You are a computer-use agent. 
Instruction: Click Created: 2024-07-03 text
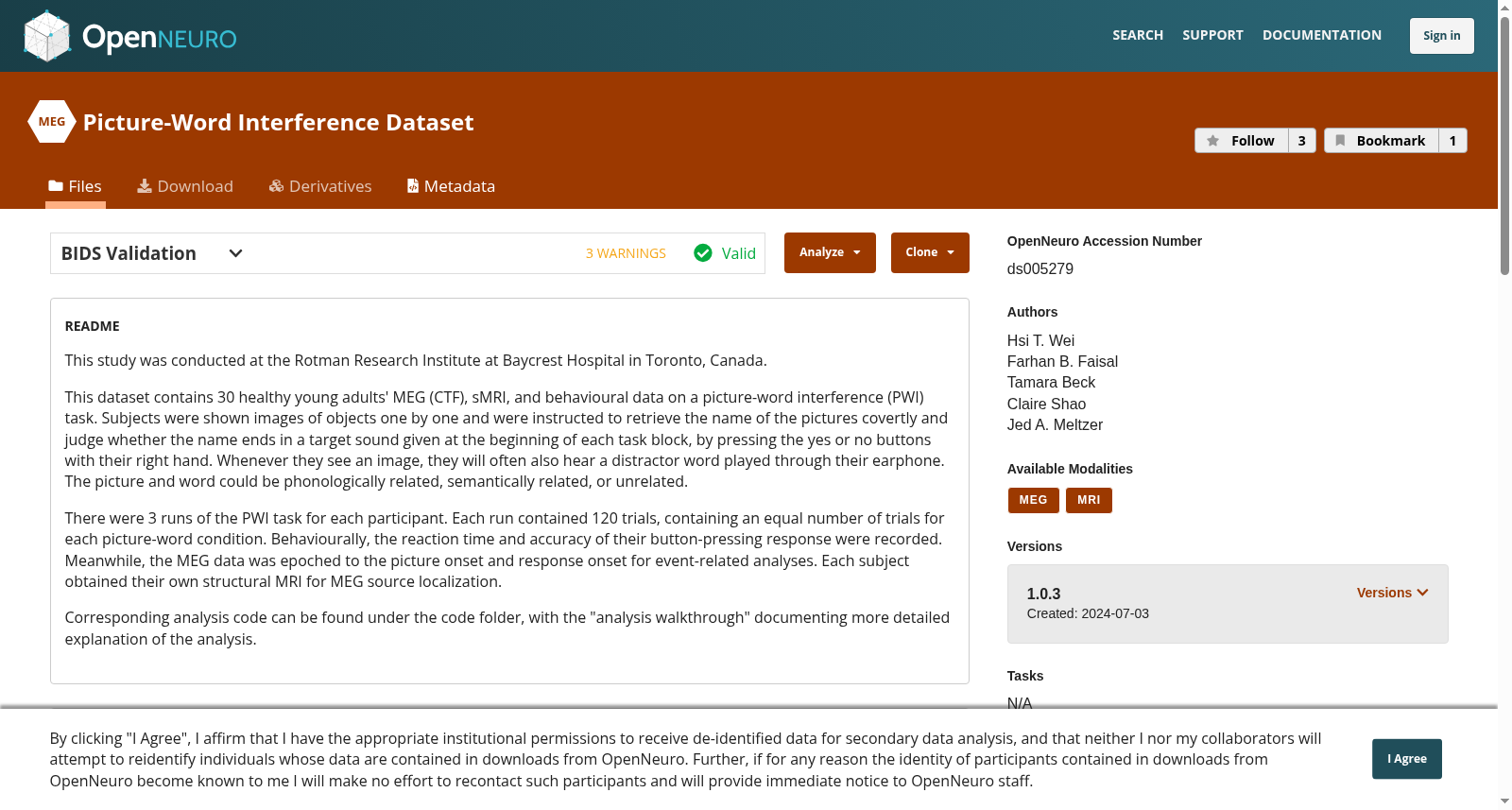(x=1088, y=613)
